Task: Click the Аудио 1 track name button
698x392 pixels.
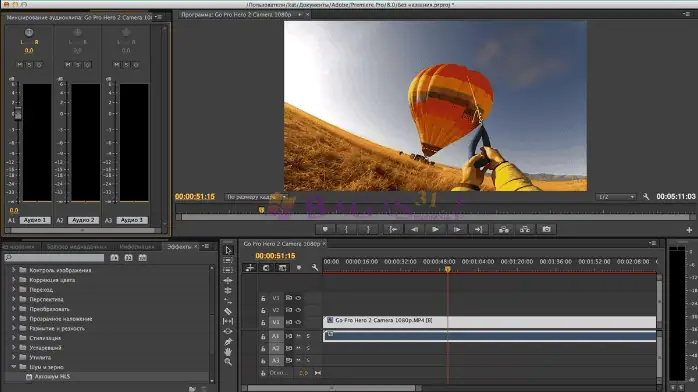Action: (35, 220)
